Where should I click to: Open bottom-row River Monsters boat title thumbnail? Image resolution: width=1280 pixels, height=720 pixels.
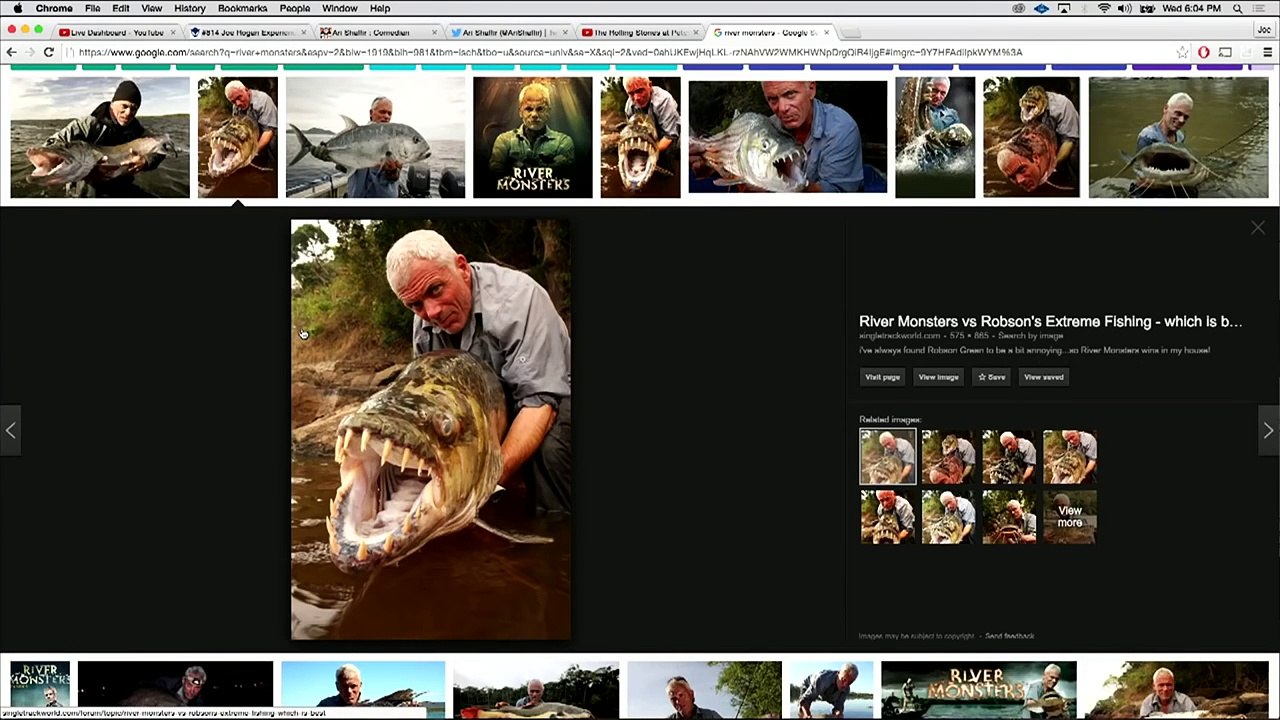[979, 688]
